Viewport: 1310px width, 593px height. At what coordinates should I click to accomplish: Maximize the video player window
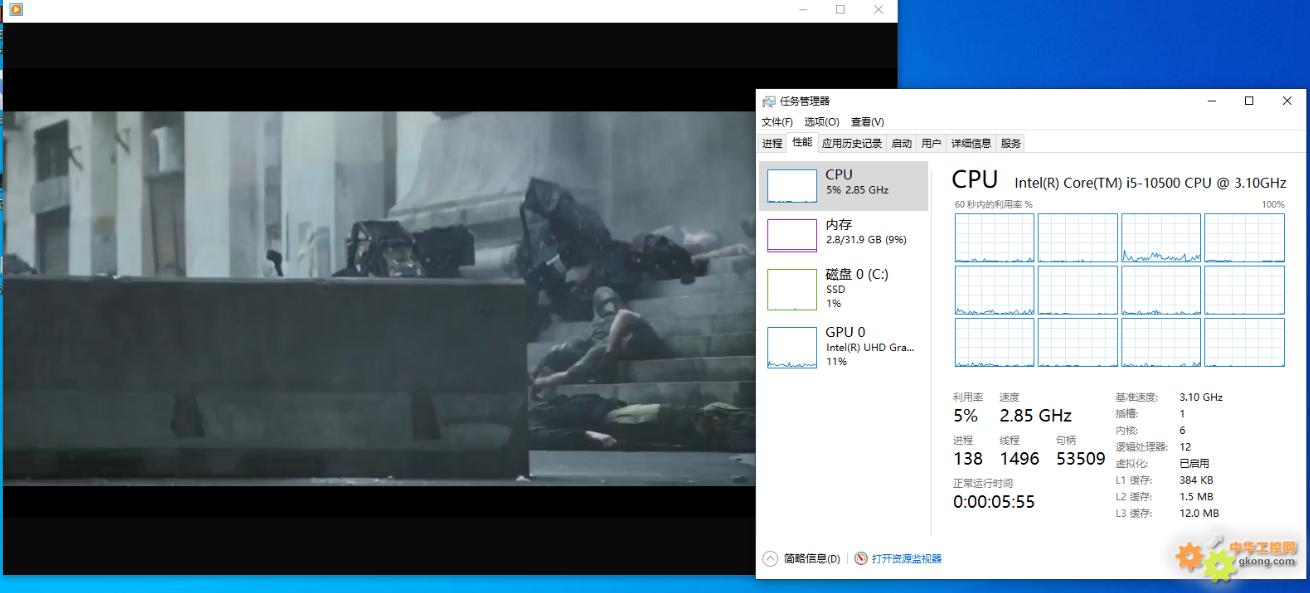840,9
